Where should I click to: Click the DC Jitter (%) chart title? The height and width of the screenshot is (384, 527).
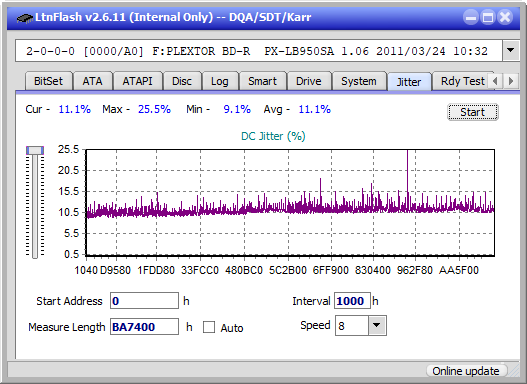(x=273, y=136)
